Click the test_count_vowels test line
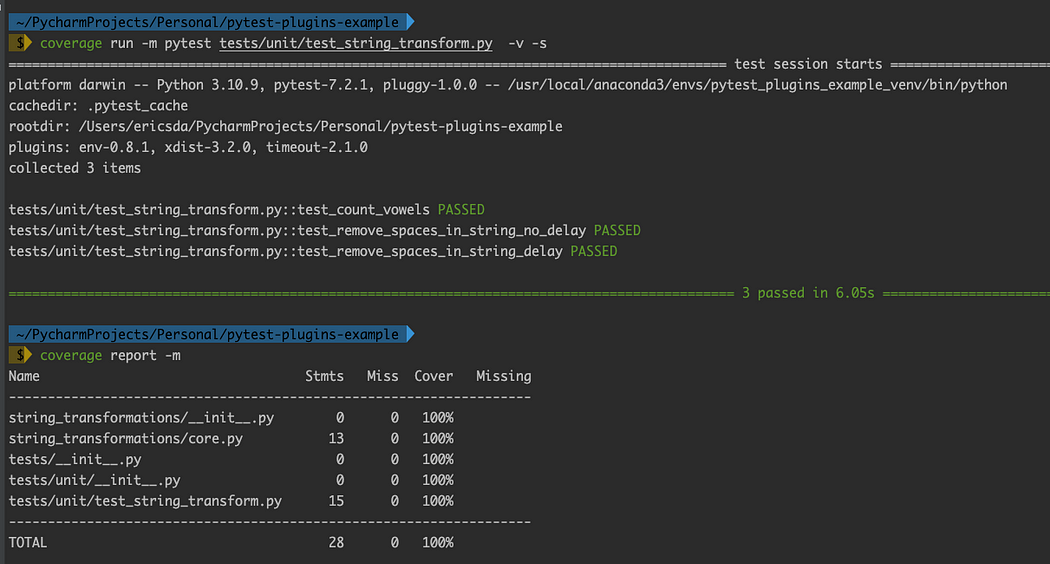 [219, 210]
